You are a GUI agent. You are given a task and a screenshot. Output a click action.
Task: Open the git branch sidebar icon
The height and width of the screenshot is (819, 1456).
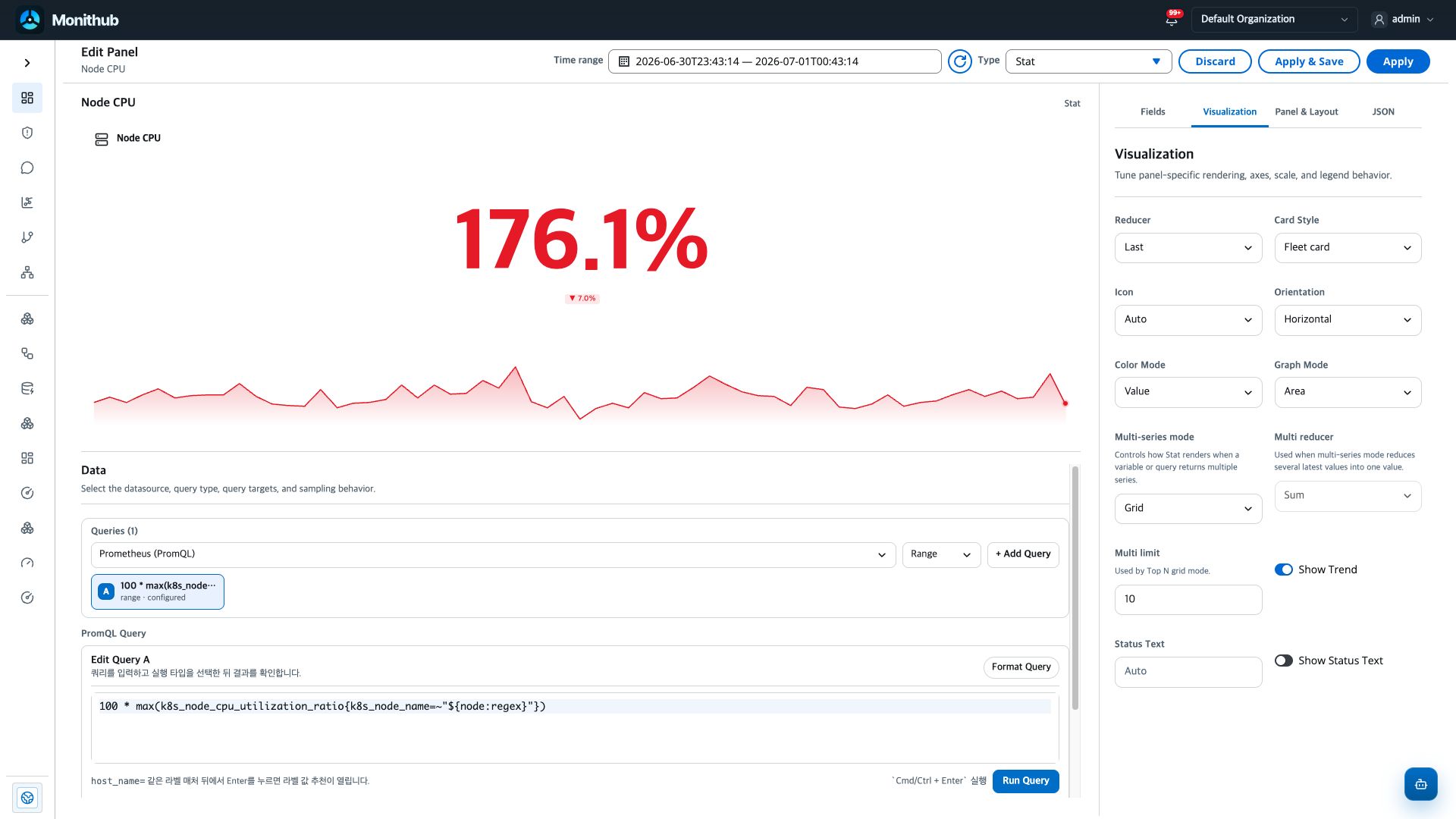click(27, 237)
